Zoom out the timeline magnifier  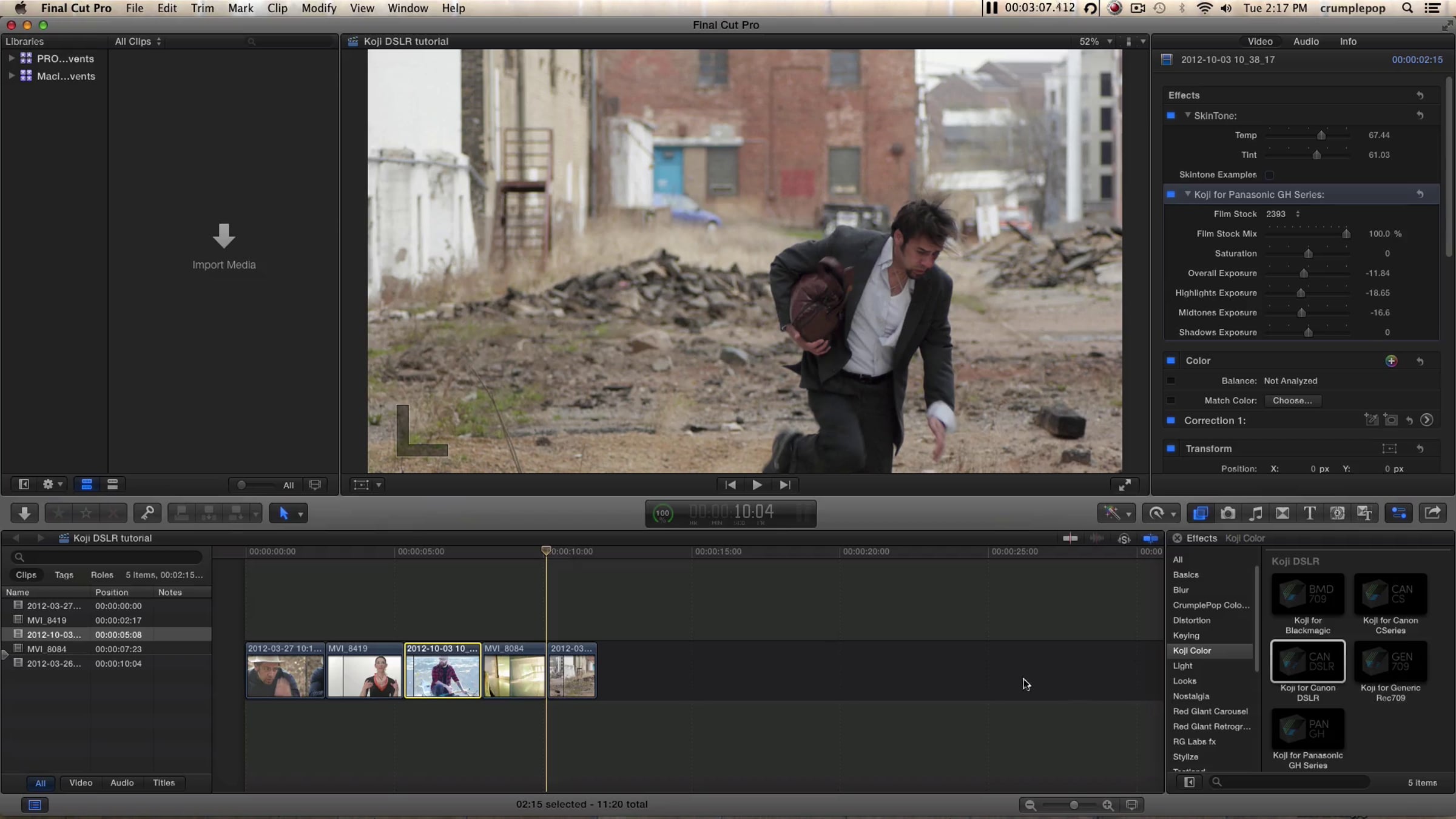click(1030, 805)
